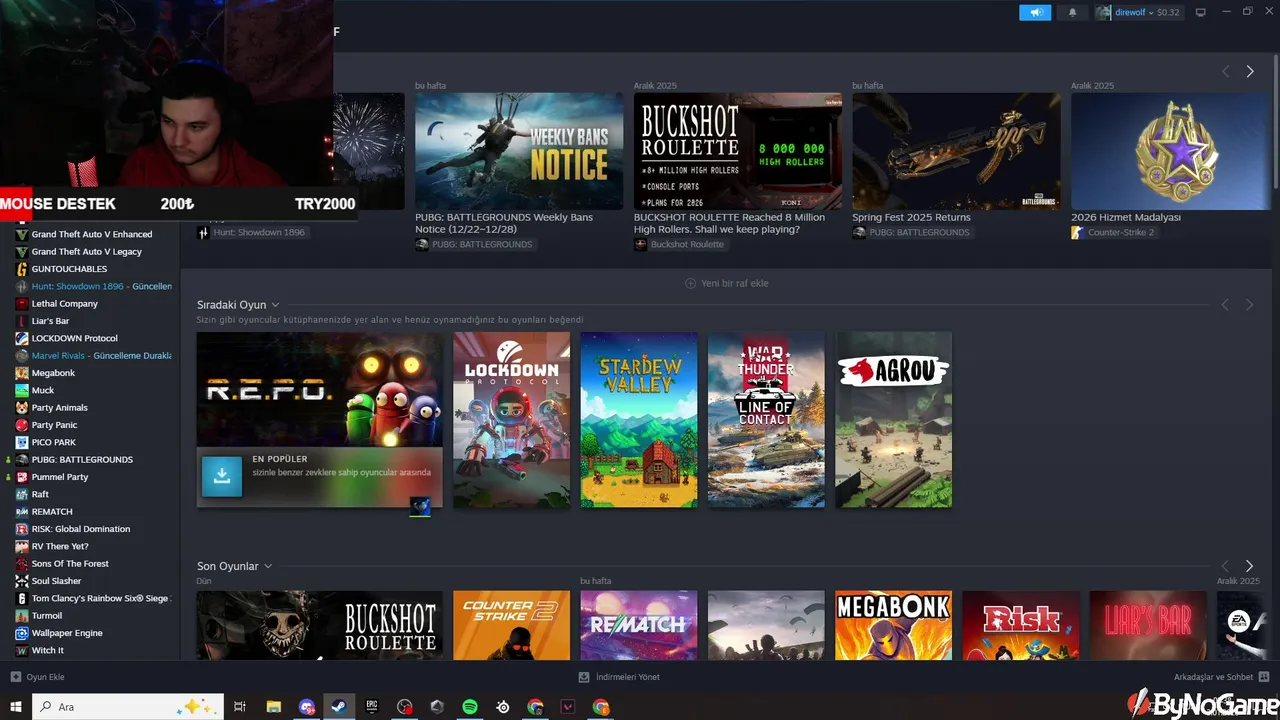Expand the Son Oyunlar shelf dropdown

(267, 566)
